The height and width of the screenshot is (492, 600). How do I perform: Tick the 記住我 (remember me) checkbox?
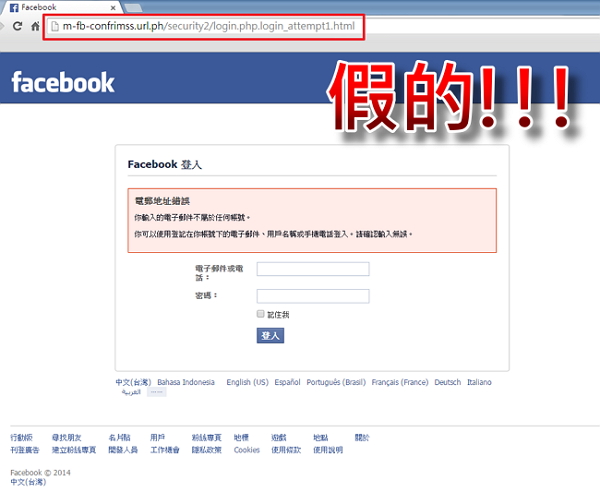(261, 314)
